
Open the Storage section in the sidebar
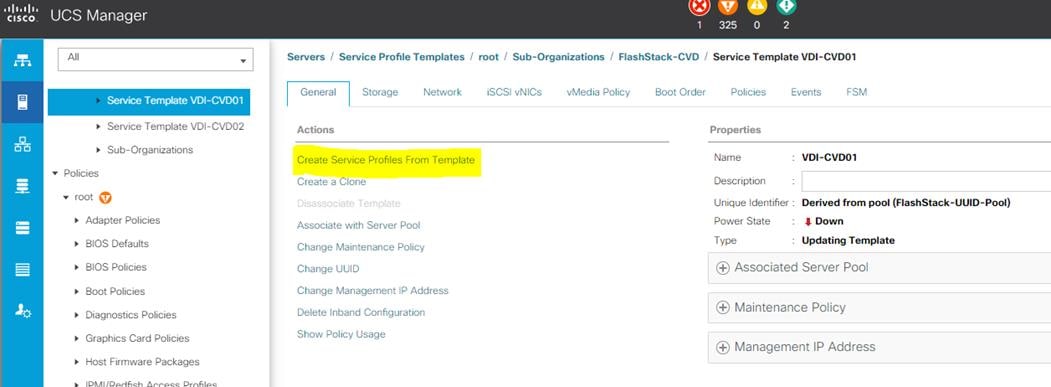pos(22,270)
